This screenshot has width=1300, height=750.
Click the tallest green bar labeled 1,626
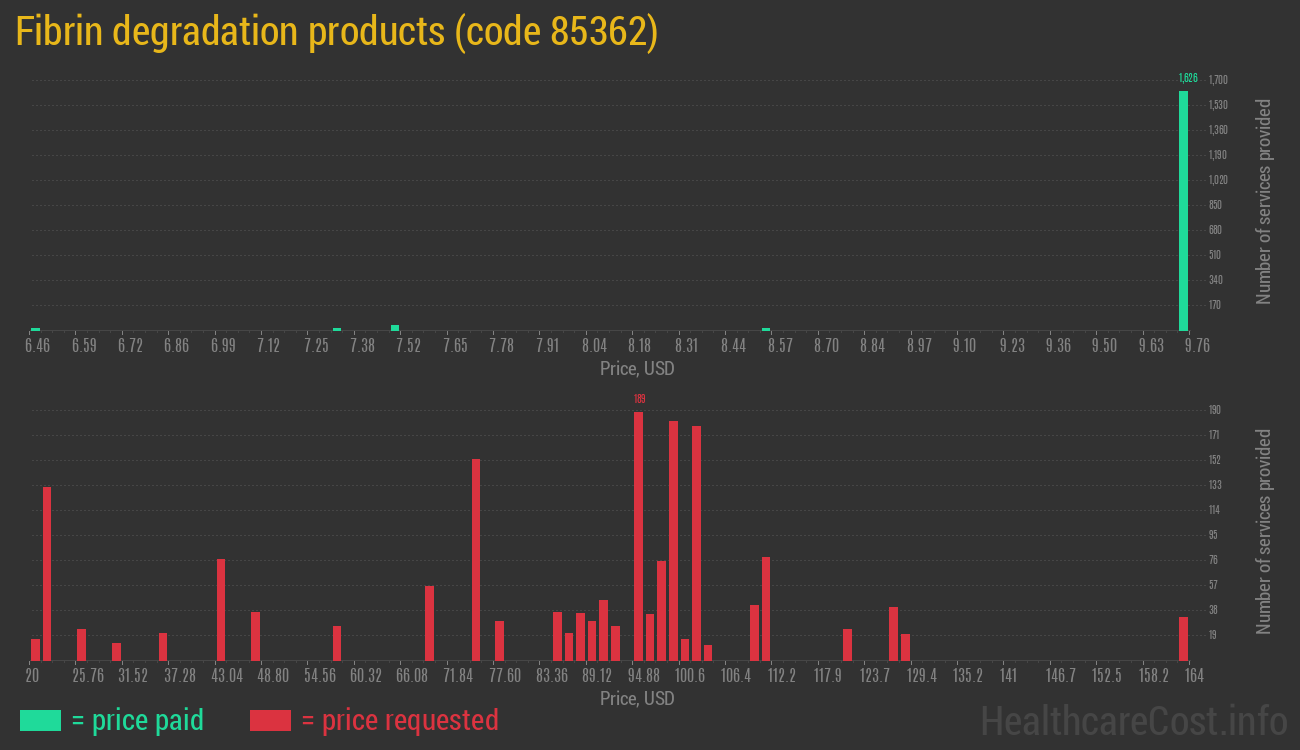1183,210
